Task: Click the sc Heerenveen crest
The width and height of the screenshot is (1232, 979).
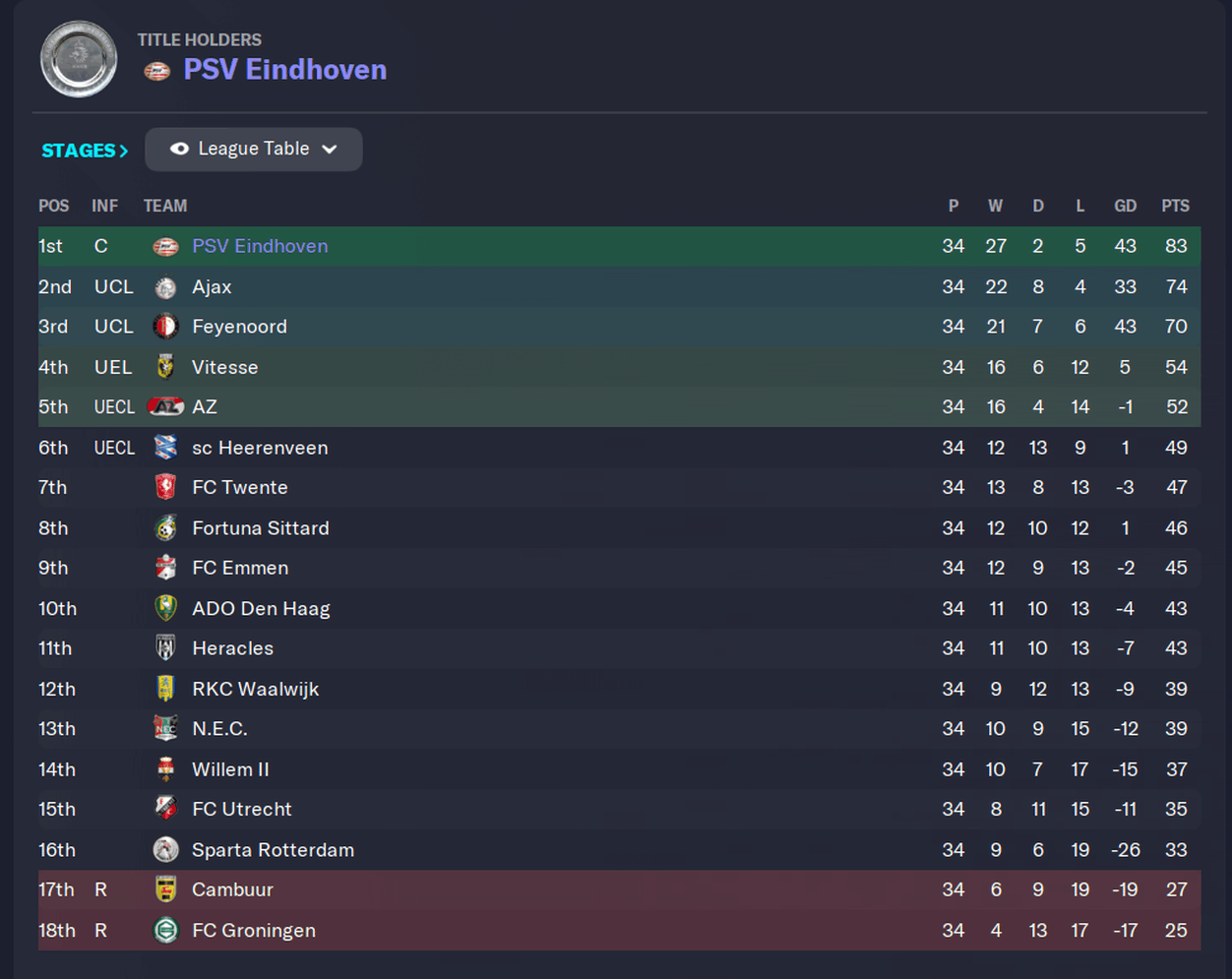Action: click(x=165, y=448)
